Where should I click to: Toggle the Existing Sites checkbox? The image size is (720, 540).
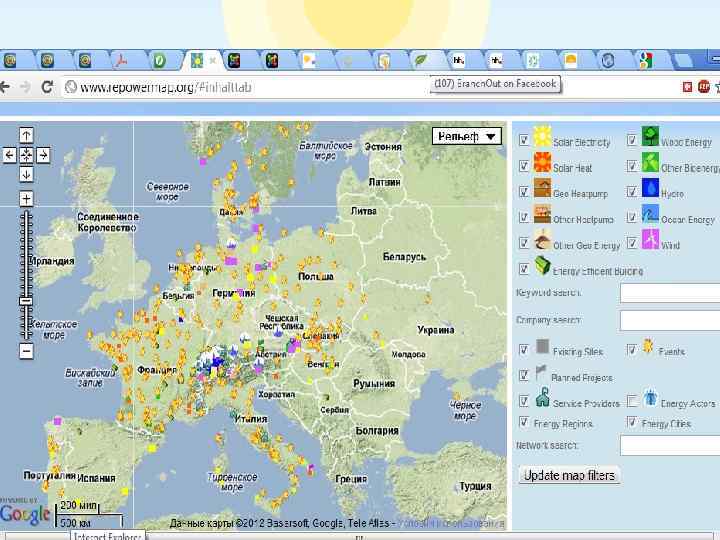(524, 350)
